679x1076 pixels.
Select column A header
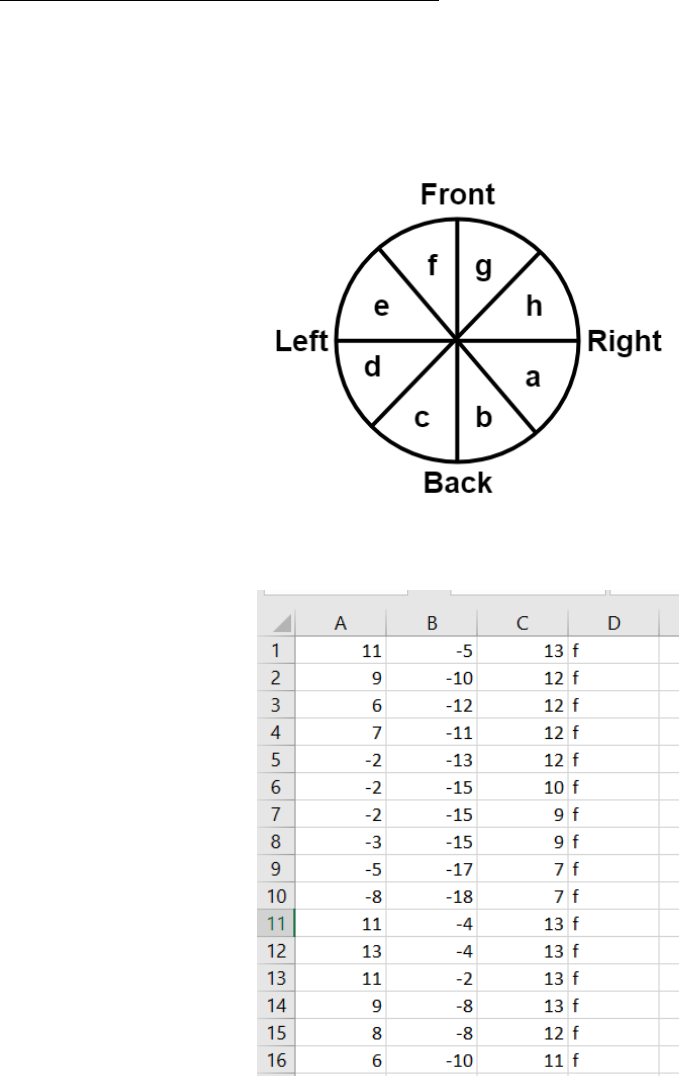[340, 623]
